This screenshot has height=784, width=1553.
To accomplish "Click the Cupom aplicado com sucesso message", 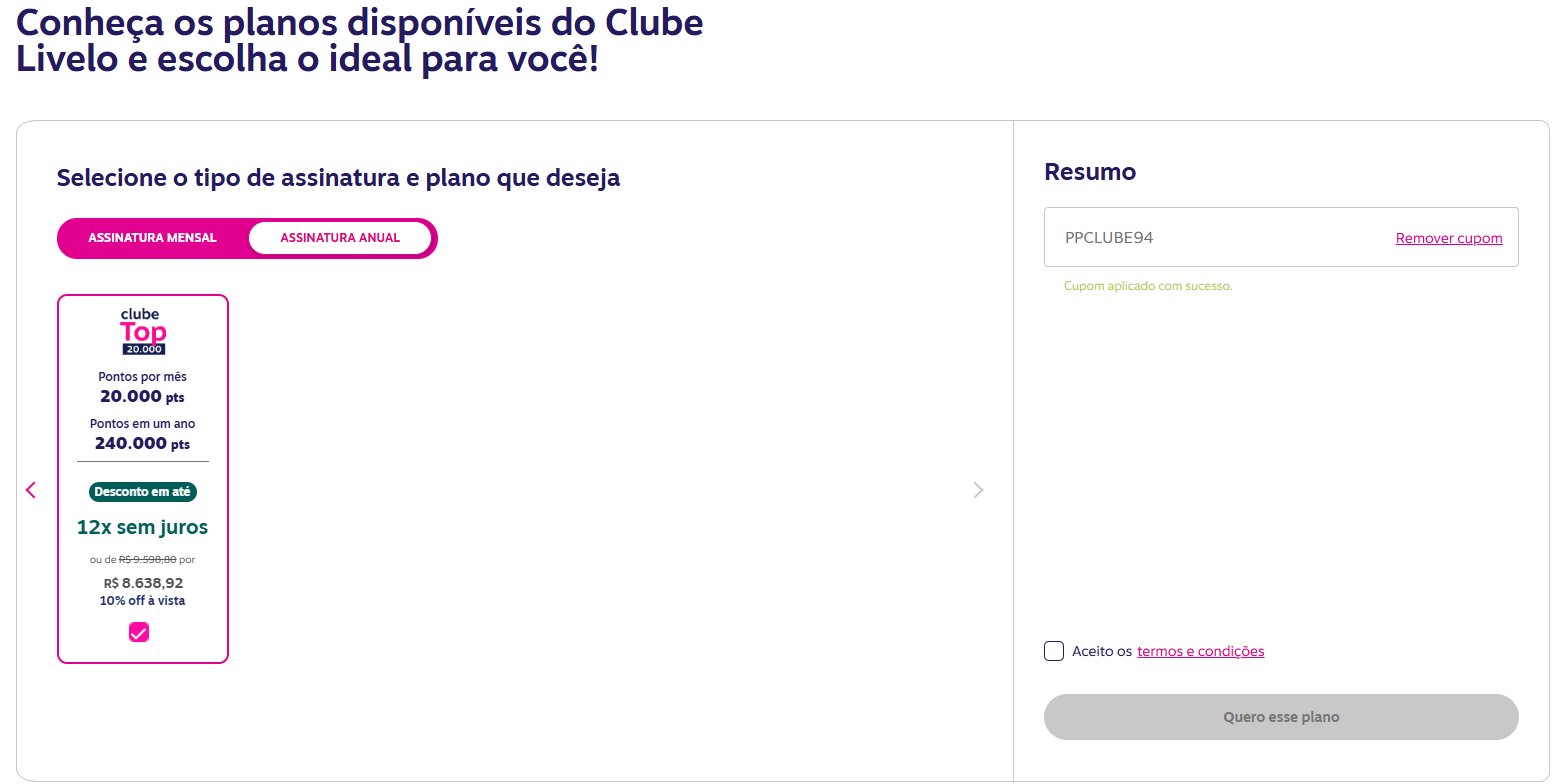I will click(x=1148, y=286).
